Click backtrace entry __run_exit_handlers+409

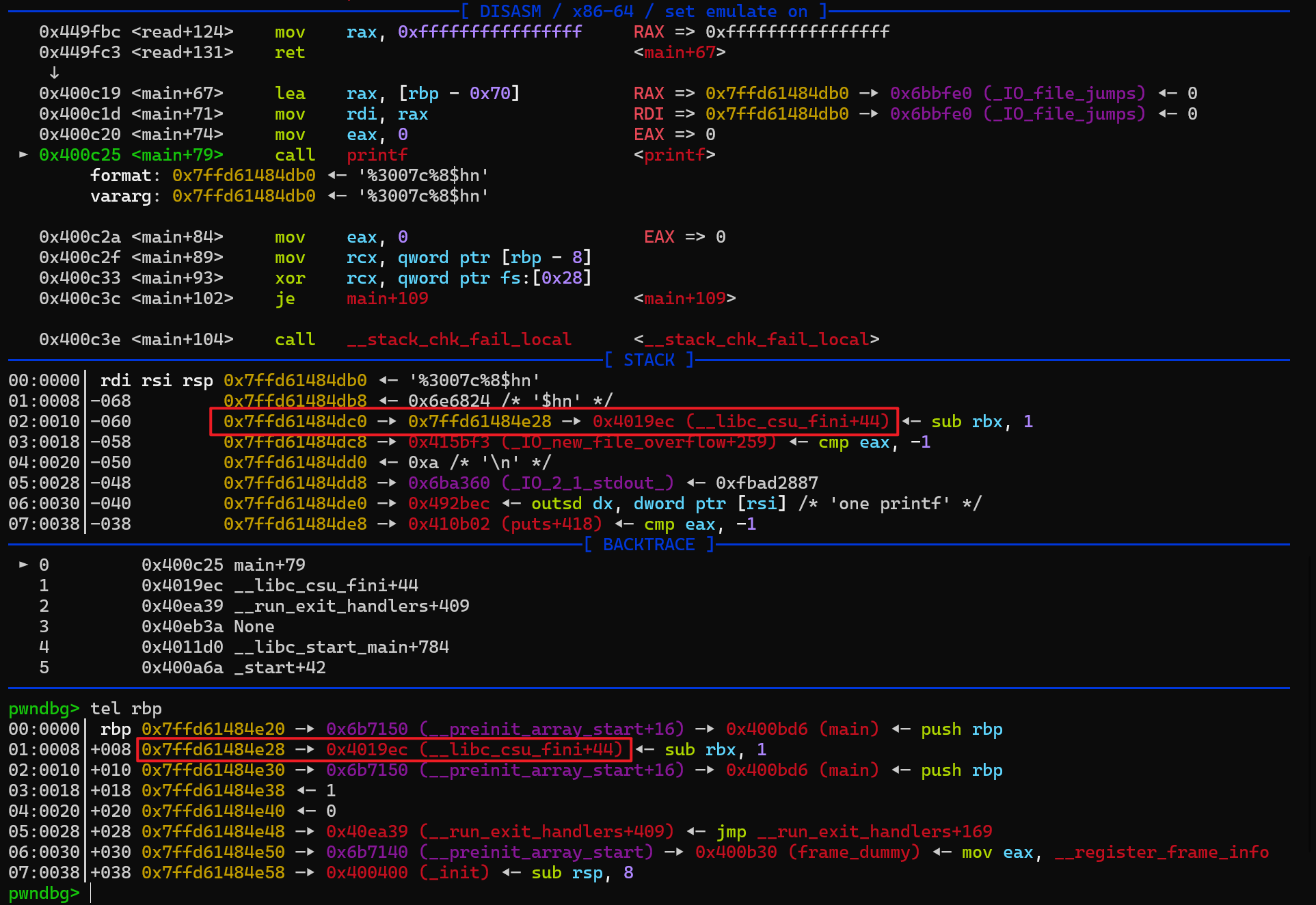pyautogui.click(x=351, y=606)
